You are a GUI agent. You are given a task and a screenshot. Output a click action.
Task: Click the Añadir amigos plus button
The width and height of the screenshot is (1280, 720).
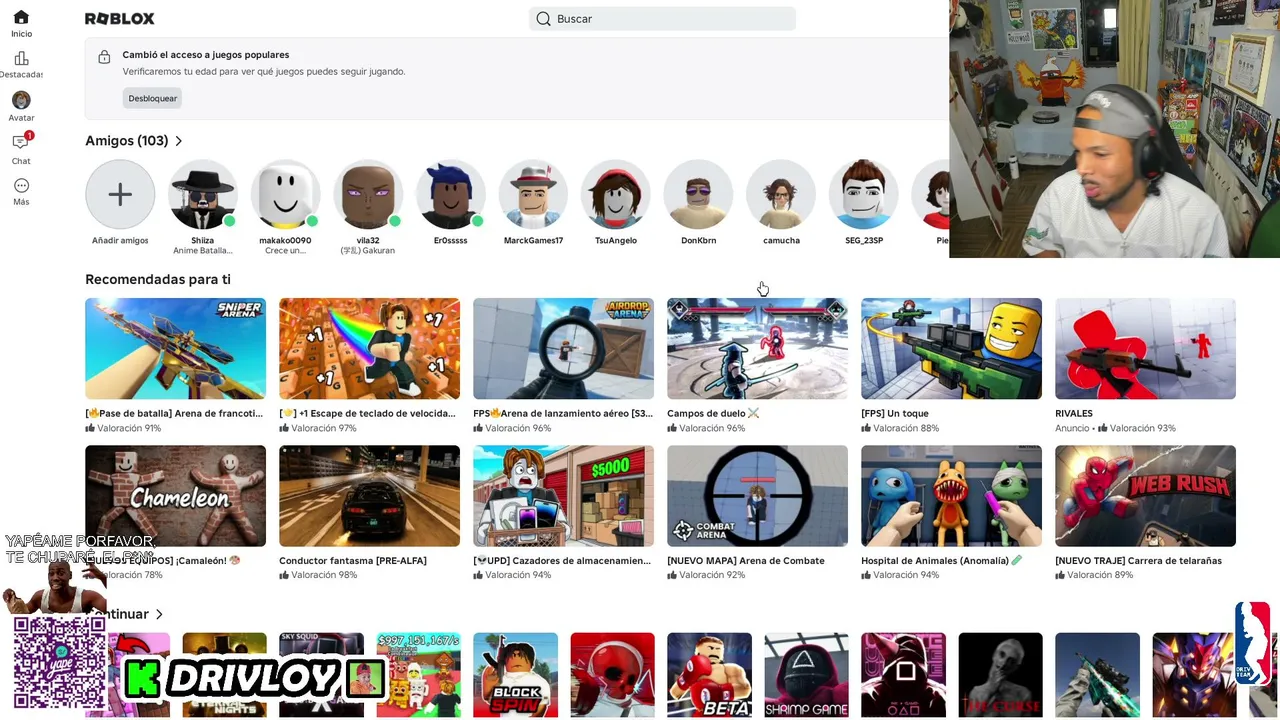pos(120,194)
